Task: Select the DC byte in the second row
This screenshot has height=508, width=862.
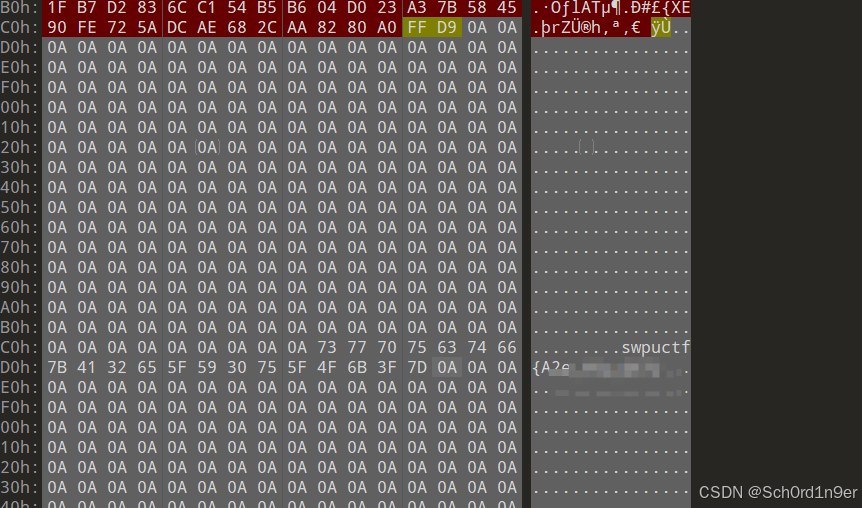Action: click(177, 27)
